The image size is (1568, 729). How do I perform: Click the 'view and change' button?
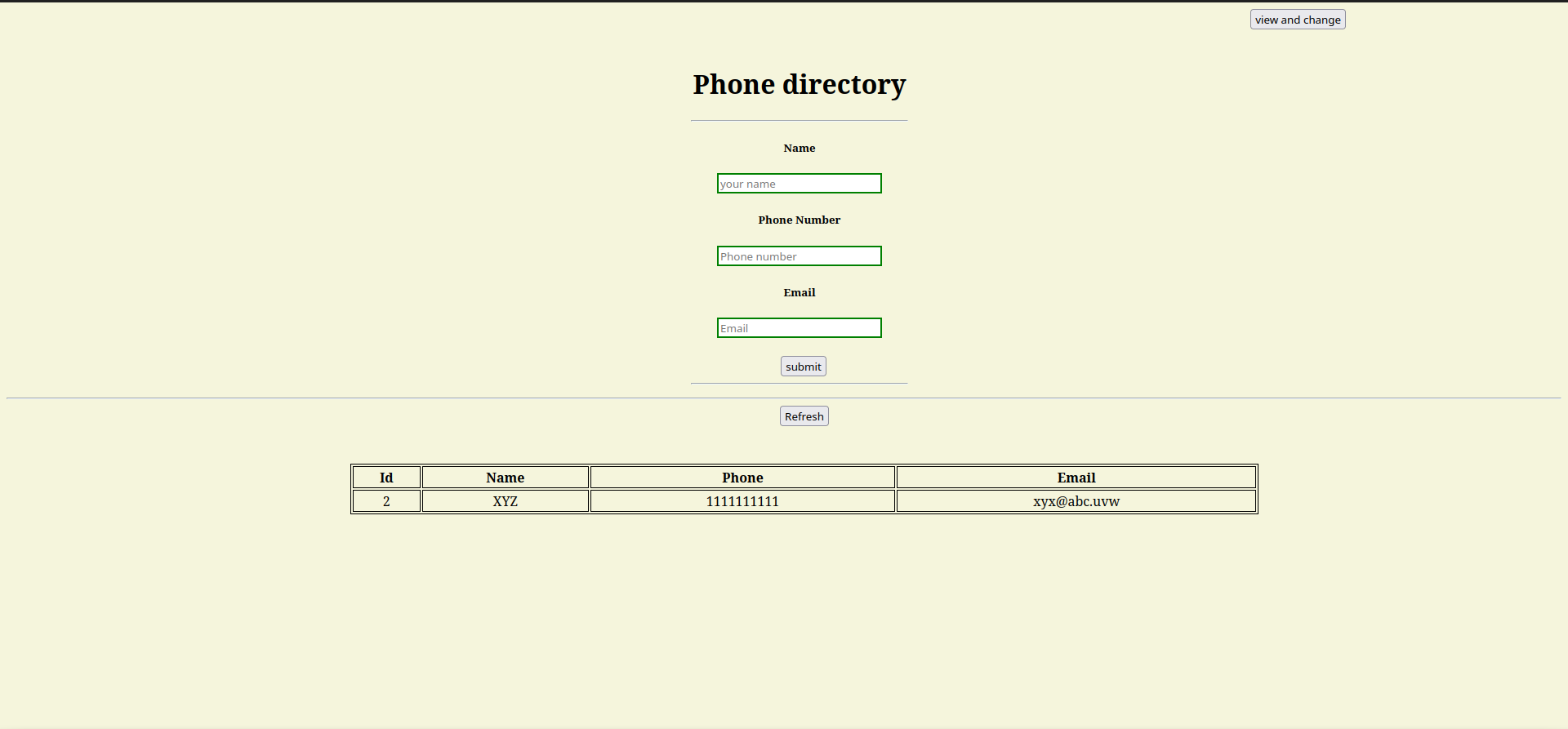[x=1298, y=20]
